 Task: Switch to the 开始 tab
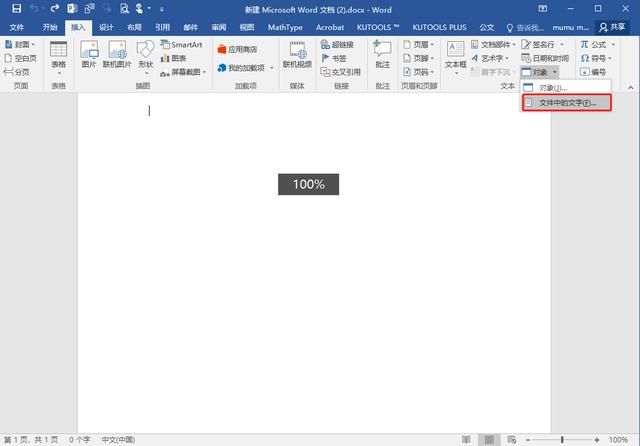[50, 27]
